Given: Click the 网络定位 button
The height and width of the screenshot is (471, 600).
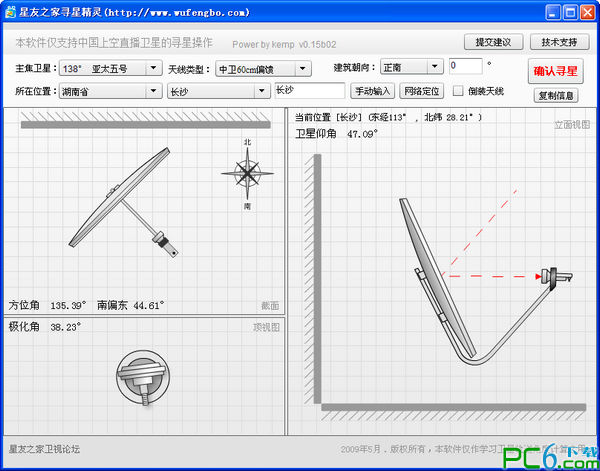Looking at the screenshot, I should [422, 91].
